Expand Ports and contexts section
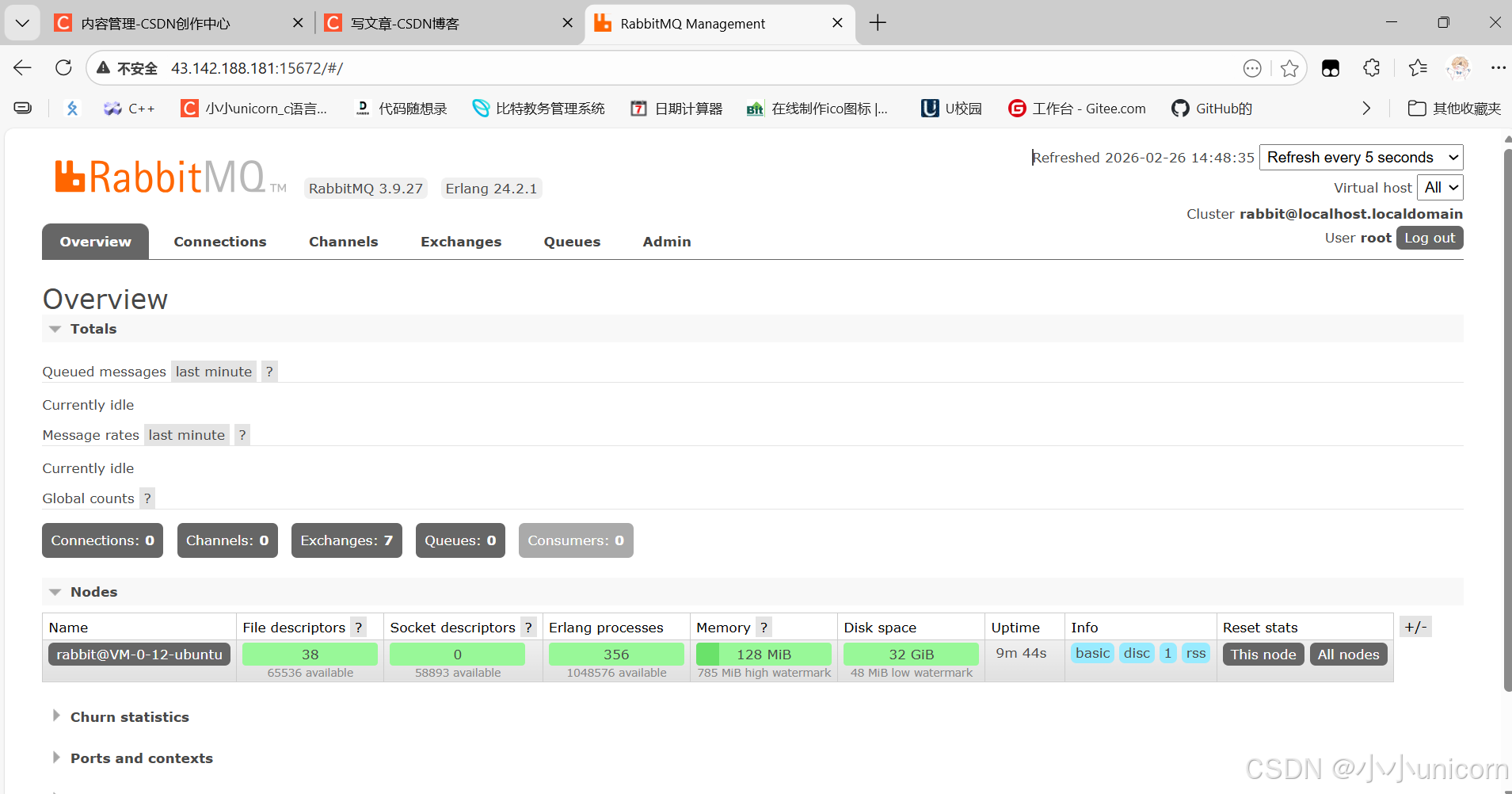 tap(132, 758)
